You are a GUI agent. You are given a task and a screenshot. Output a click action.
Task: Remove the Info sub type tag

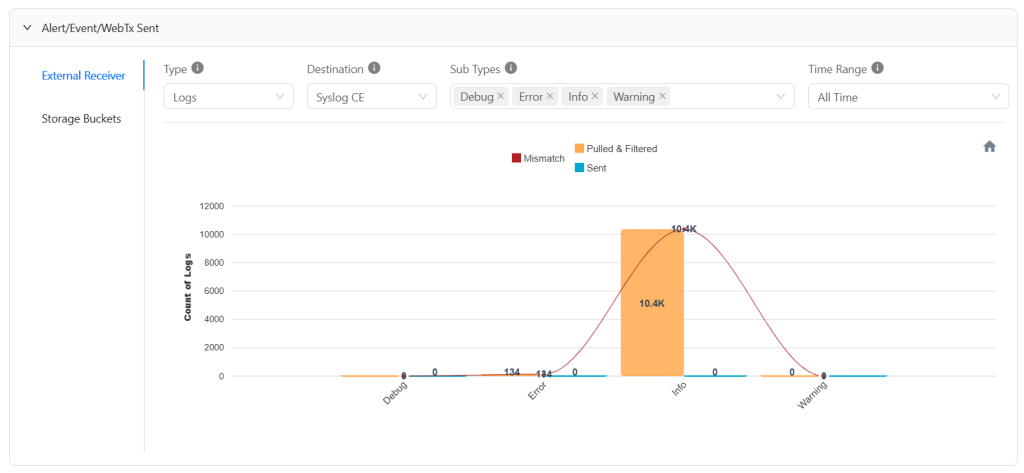point(595,96)
